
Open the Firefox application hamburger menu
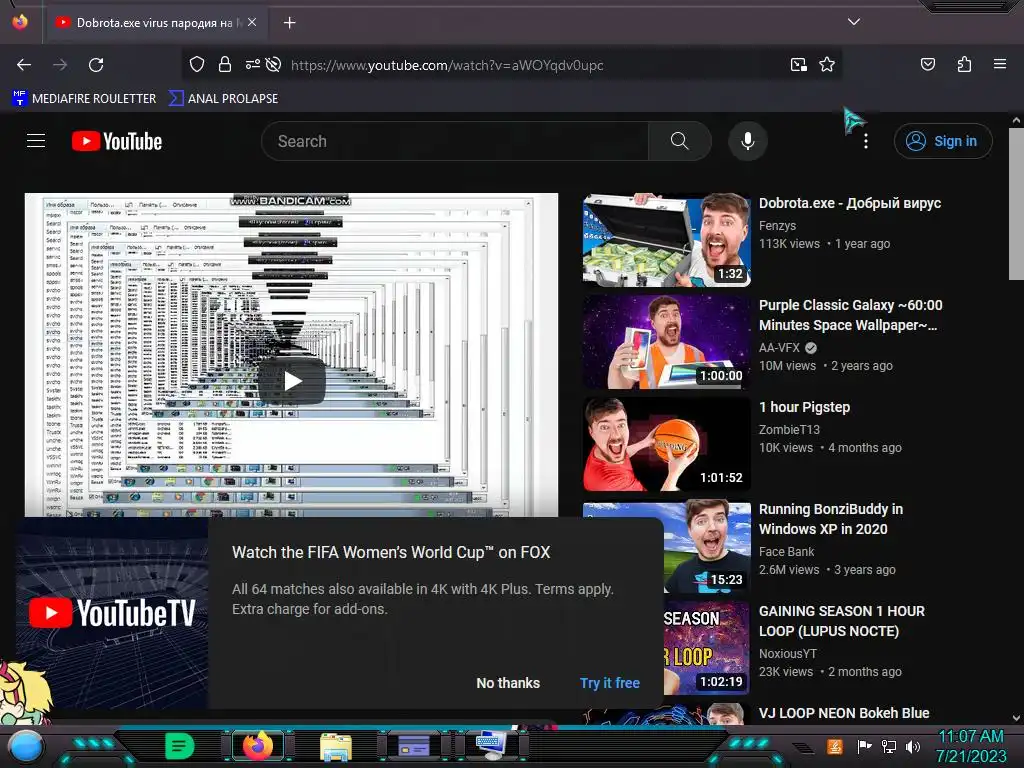pos(1000,64)
